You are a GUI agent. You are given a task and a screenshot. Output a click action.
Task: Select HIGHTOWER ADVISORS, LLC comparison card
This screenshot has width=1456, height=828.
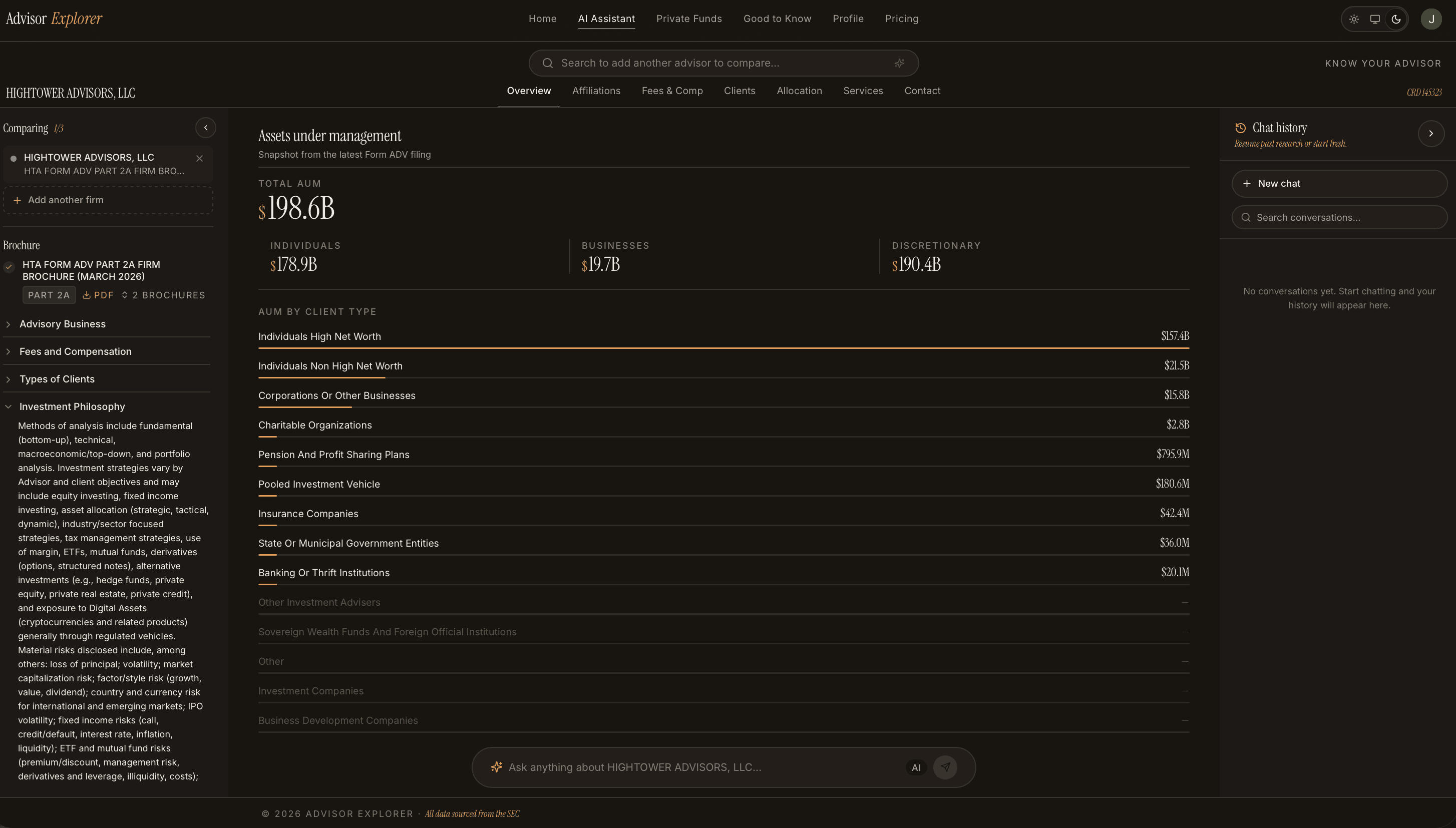108,164
